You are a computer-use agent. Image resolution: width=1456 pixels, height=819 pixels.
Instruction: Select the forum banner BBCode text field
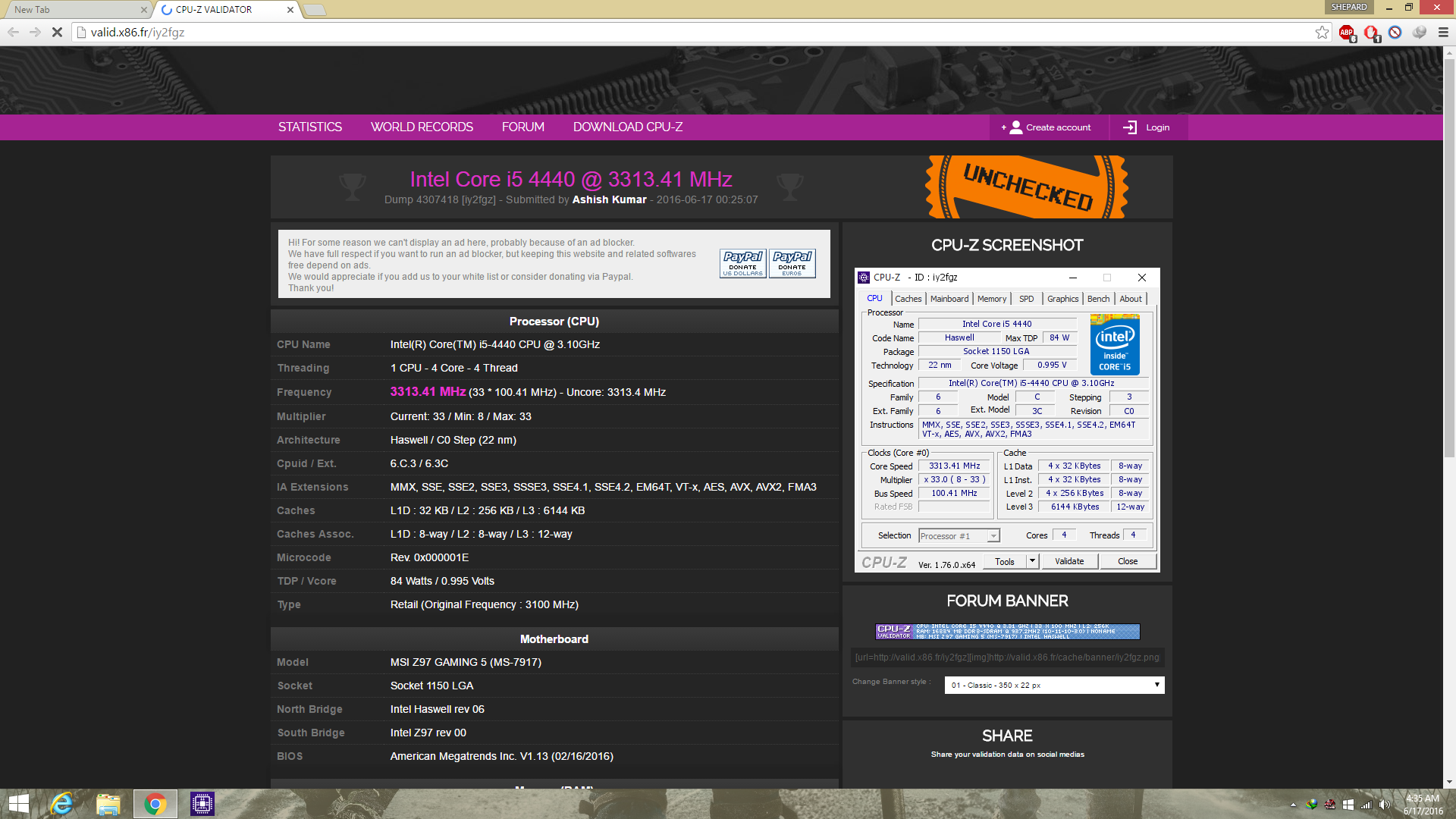1007,657
